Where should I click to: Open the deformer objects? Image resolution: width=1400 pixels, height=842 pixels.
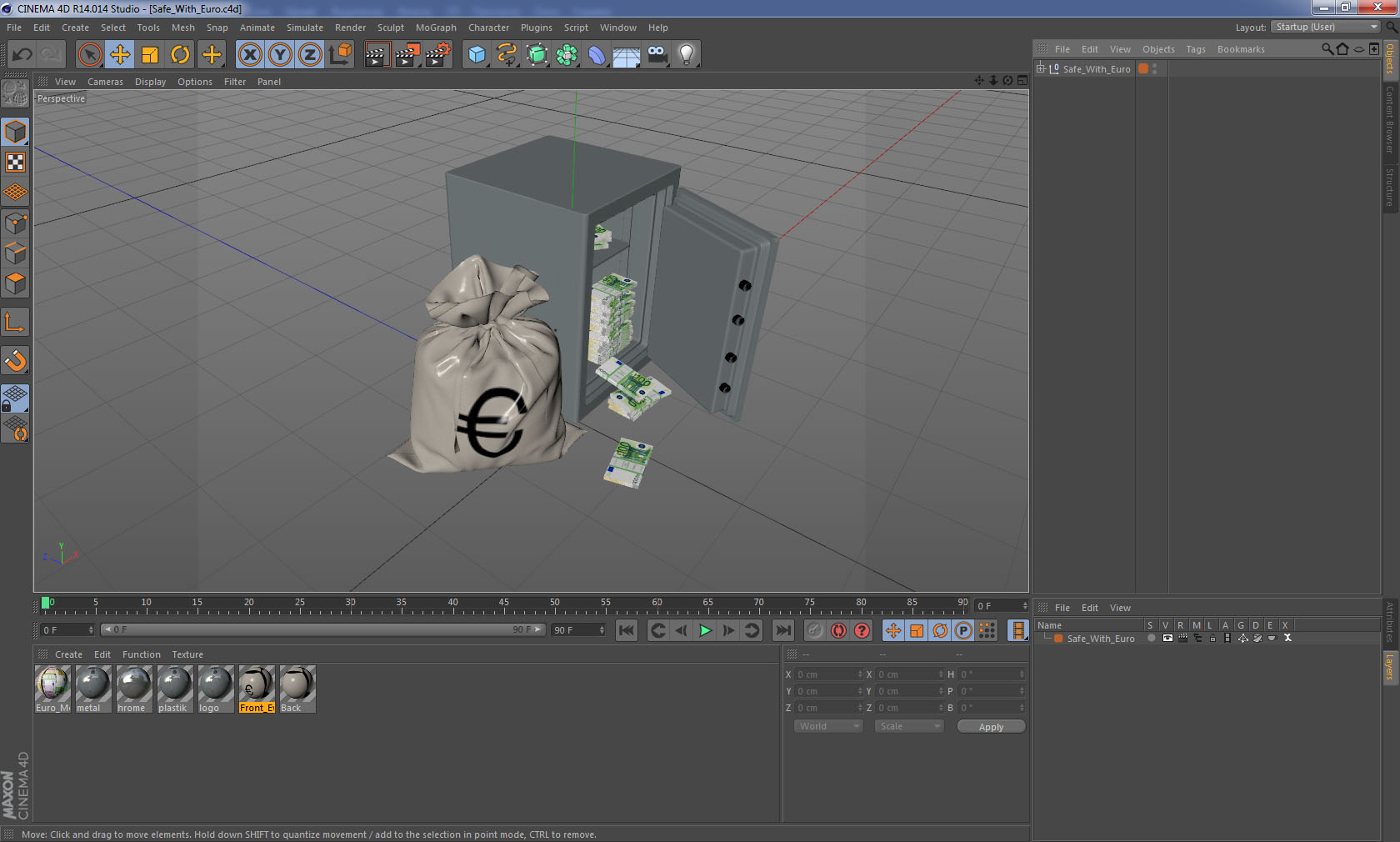[597, 55]
